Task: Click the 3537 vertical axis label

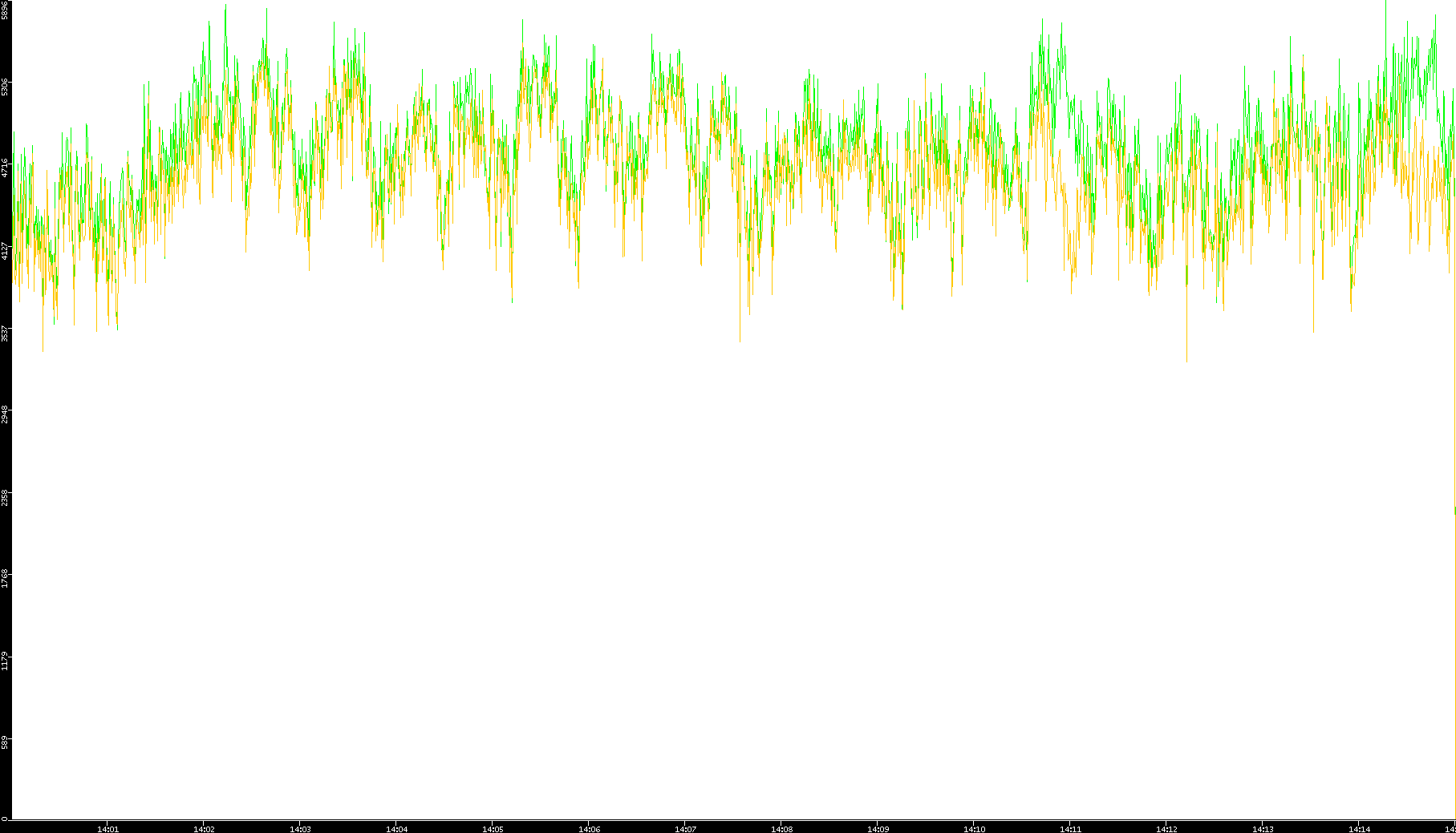Action: click(5, 333)
